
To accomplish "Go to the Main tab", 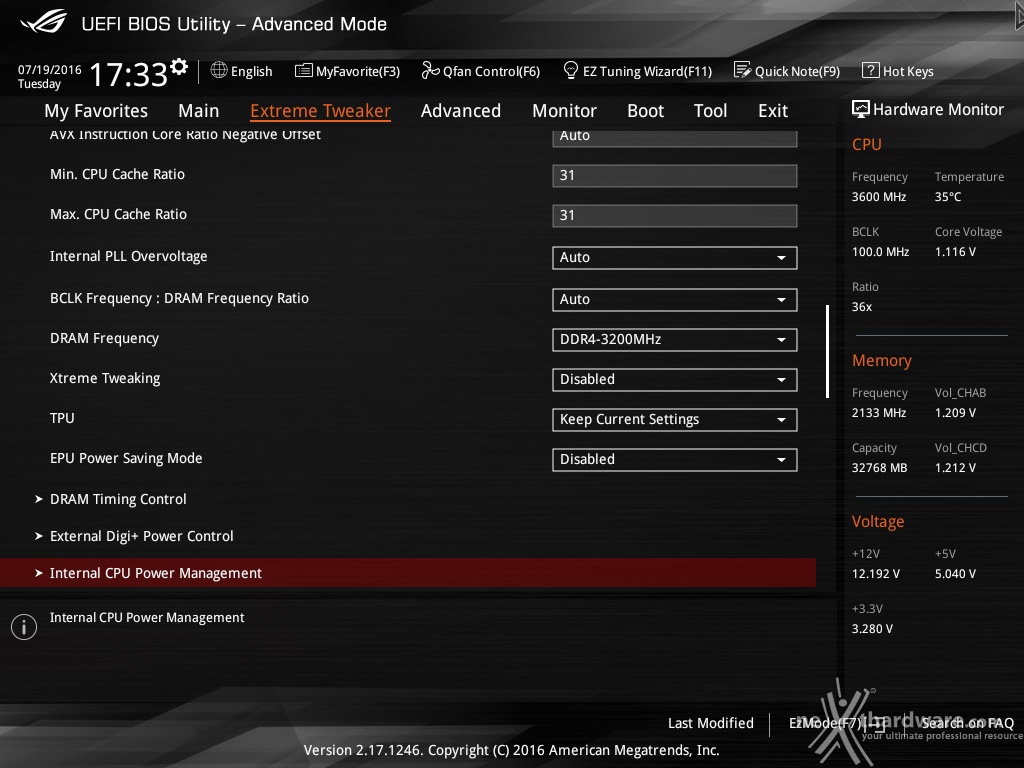I will point(199,111).
